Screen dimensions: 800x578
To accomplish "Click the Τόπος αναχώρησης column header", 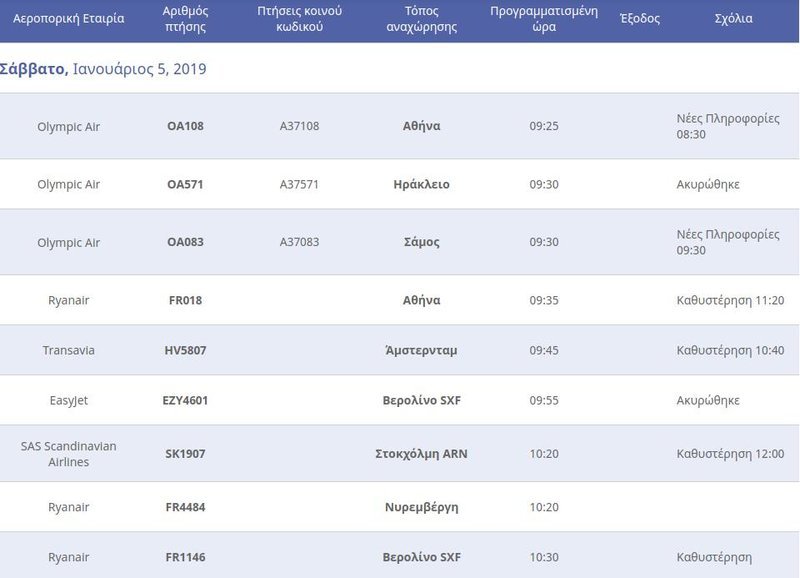I will tap(422, 19).
